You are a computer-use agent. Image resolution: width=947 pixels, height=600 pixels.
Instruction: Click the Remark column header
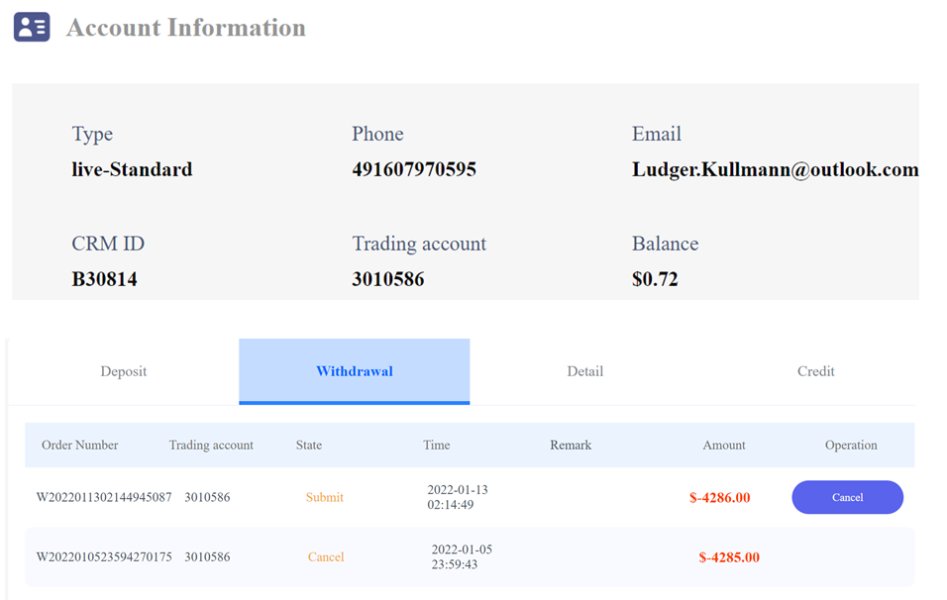point(571,445)
